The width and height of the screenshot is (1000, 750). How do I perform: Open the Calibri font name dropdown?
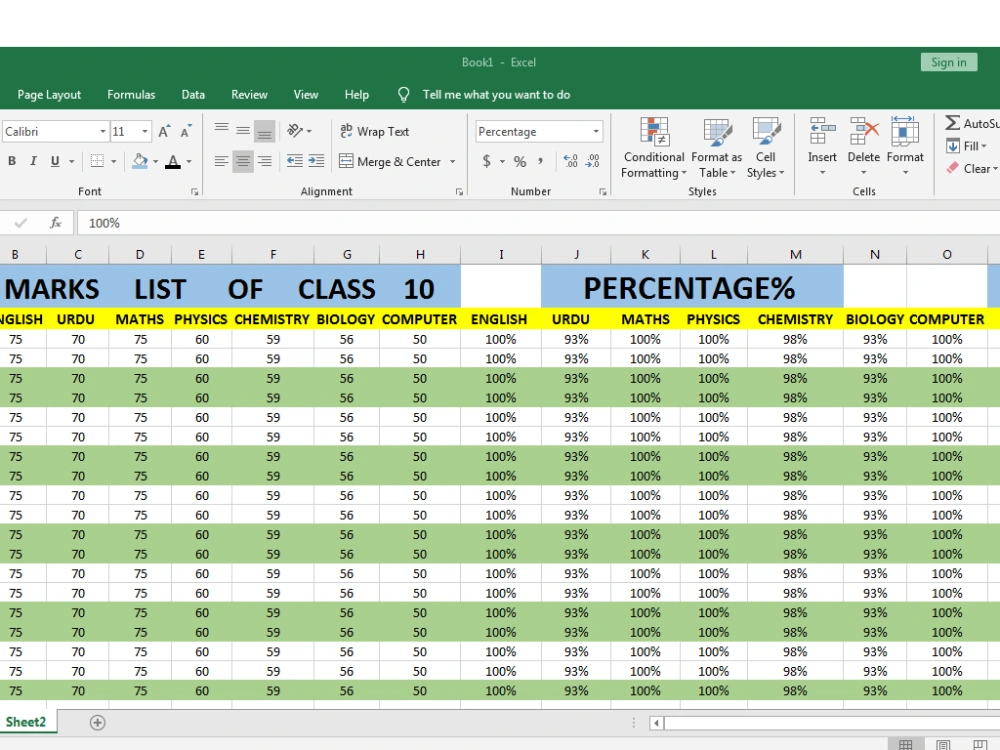[103, 132]
